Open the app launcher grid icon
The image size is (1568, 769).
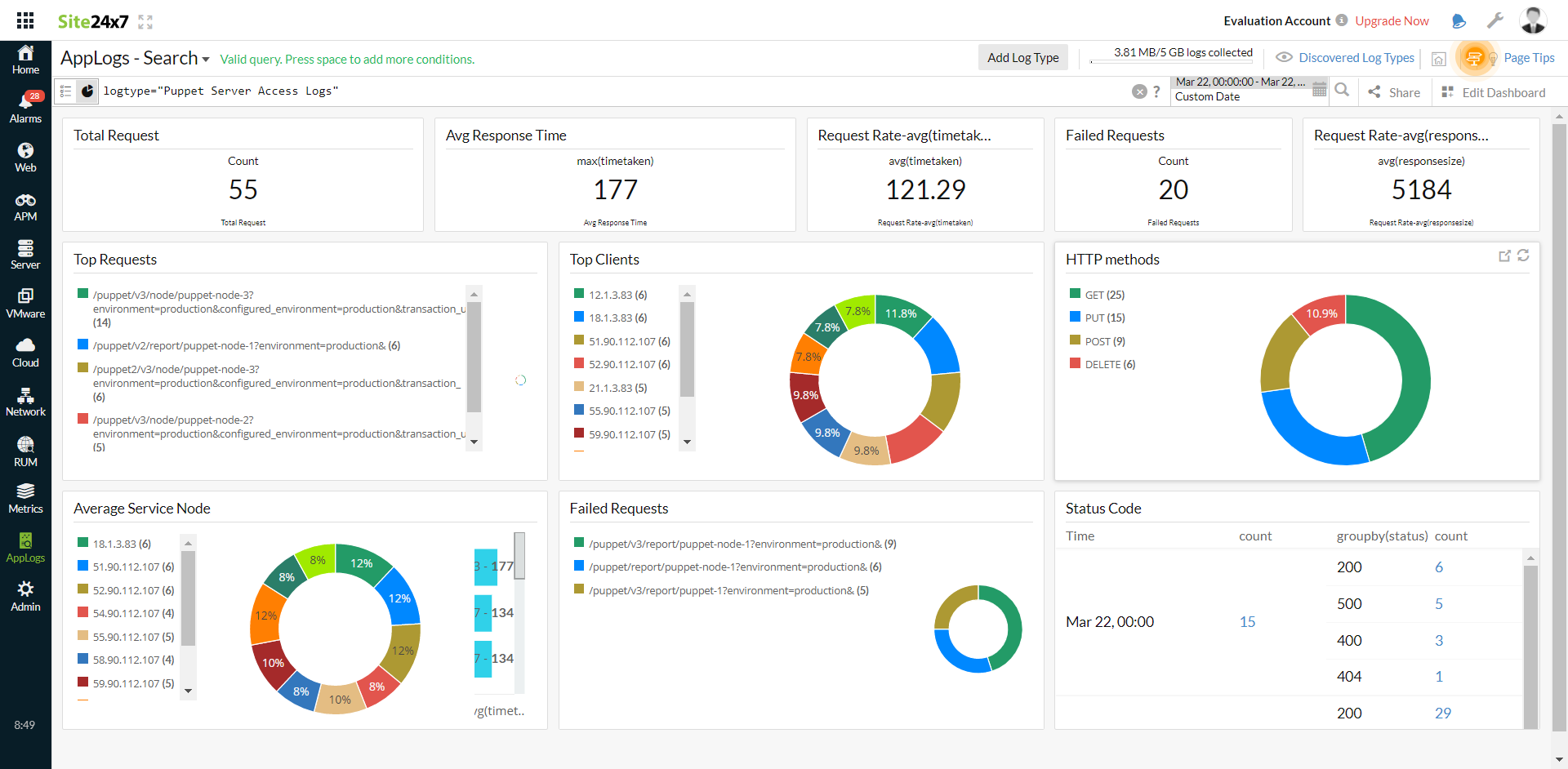(x=24, y=20)
